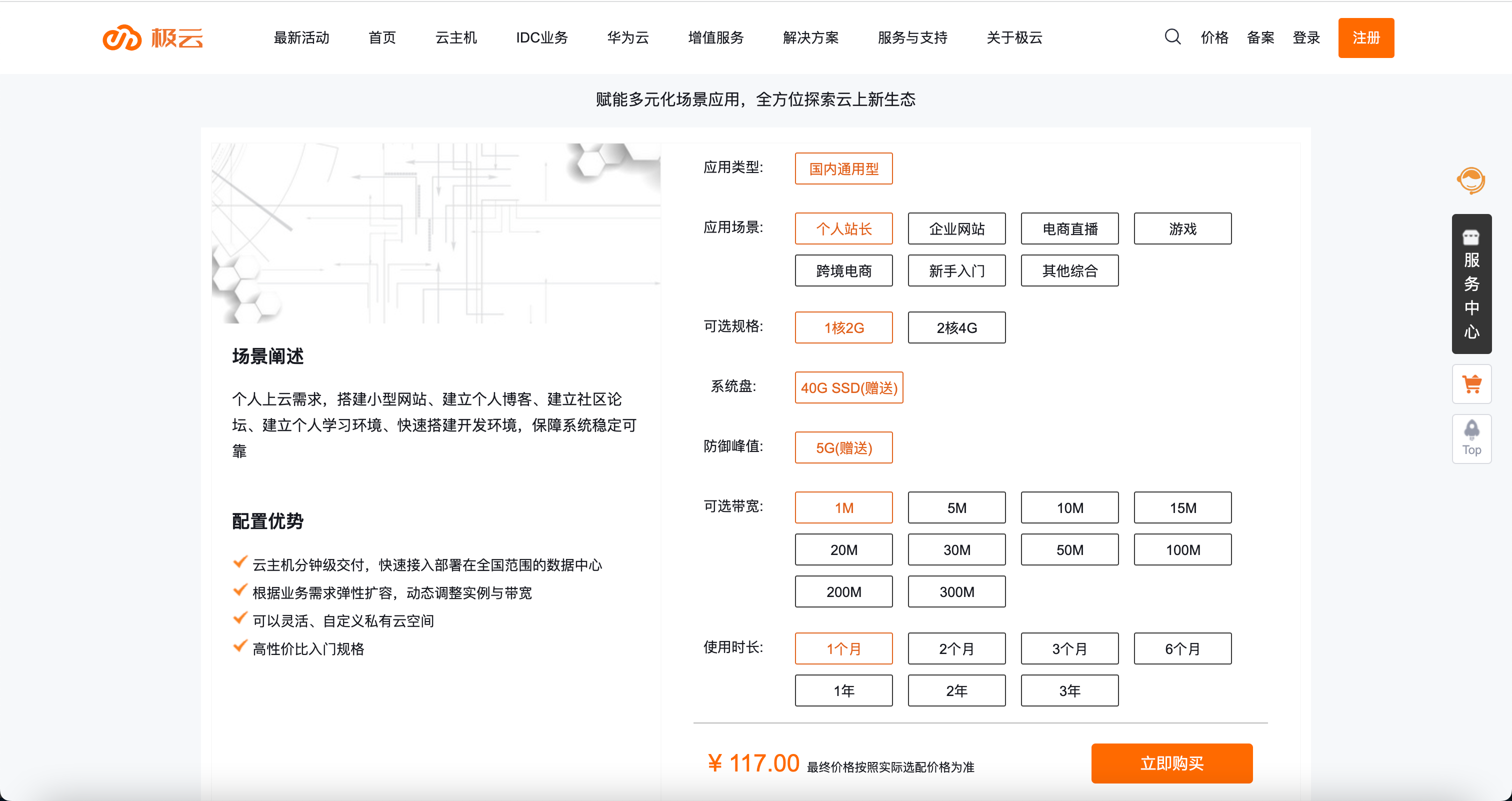Open the customer service headset icon
The width and height of the screenshot is (1512, 801).
1471,180
